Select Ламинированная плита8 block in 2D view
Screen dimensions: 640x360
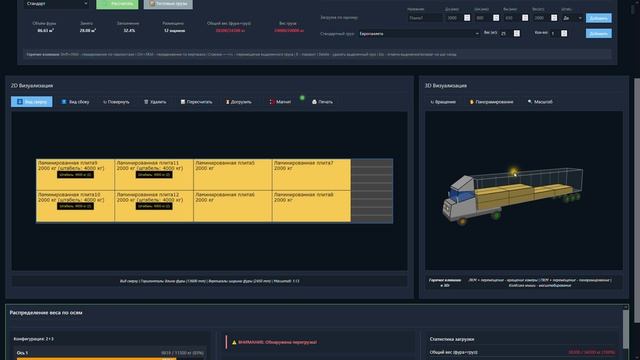click(x=311, y=207)
